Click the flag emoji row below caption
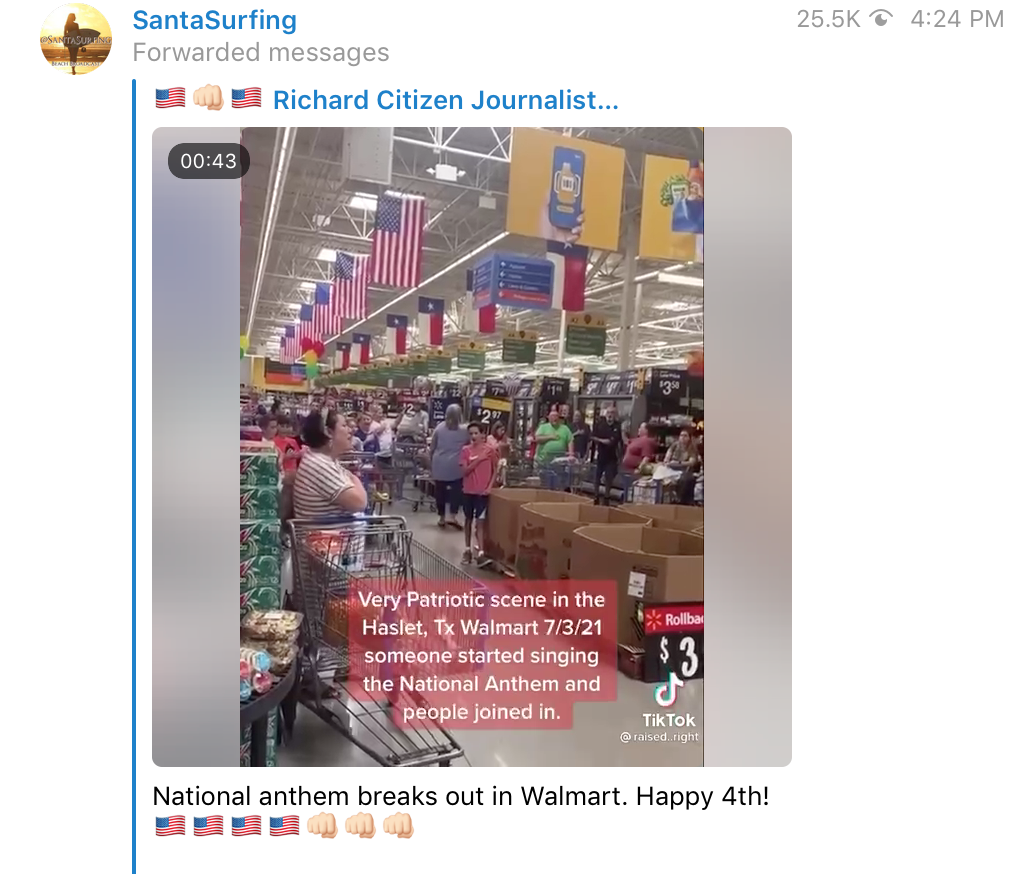The width and height of the screenshot is (1036, 874). coord(227,826)
